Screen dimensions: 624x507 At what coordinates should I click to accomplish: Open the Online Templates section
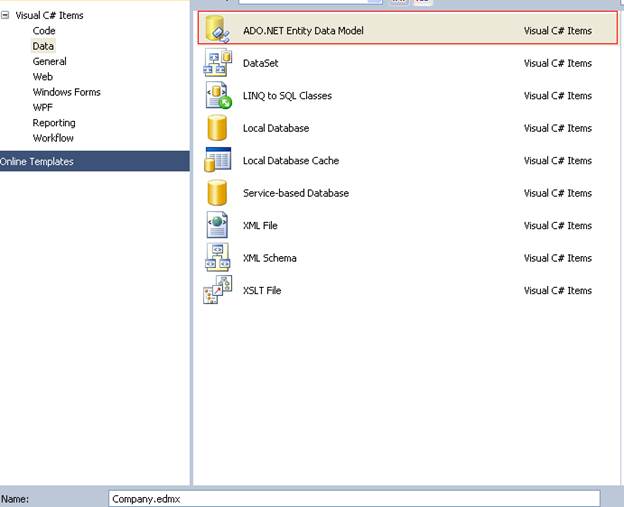click(95, 161)
